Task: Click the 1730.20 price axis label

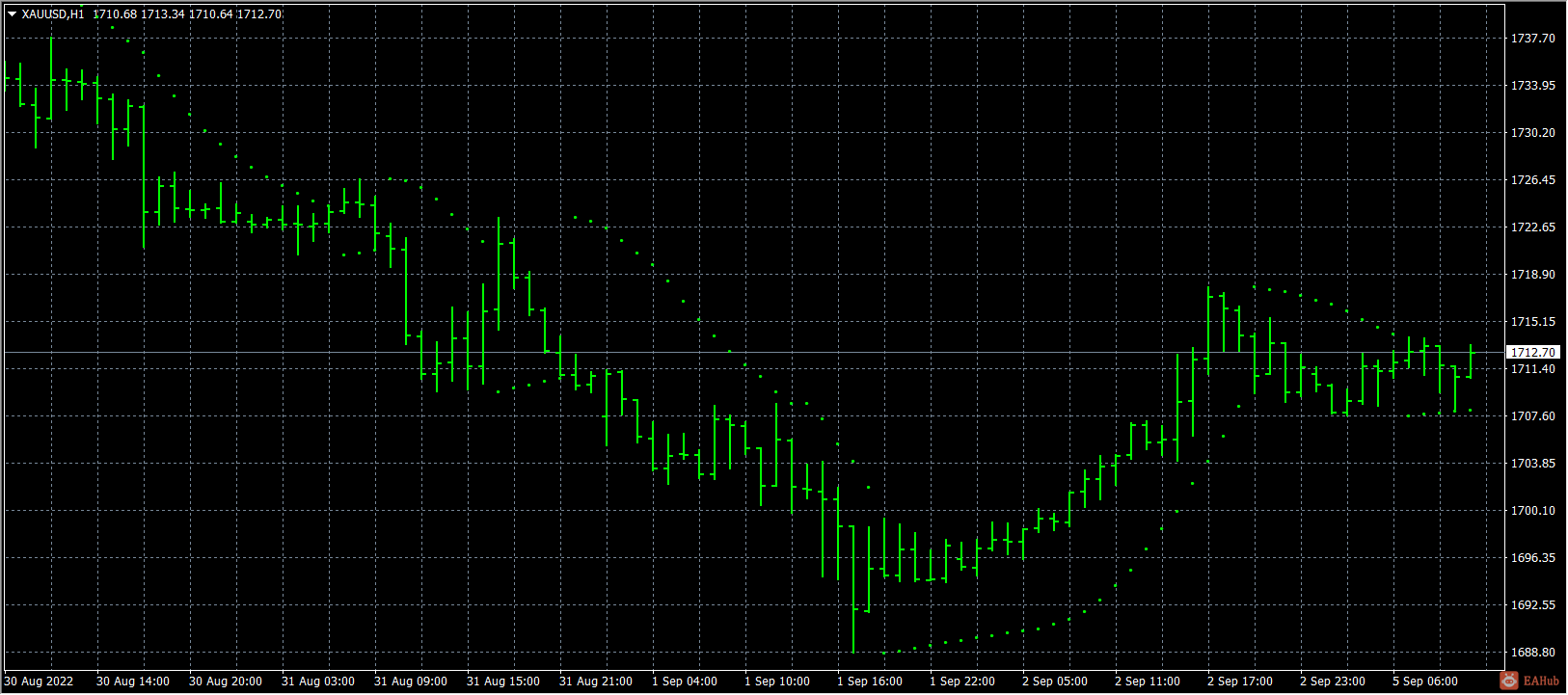Action: pyautogui.click(x=1533, y=133)
